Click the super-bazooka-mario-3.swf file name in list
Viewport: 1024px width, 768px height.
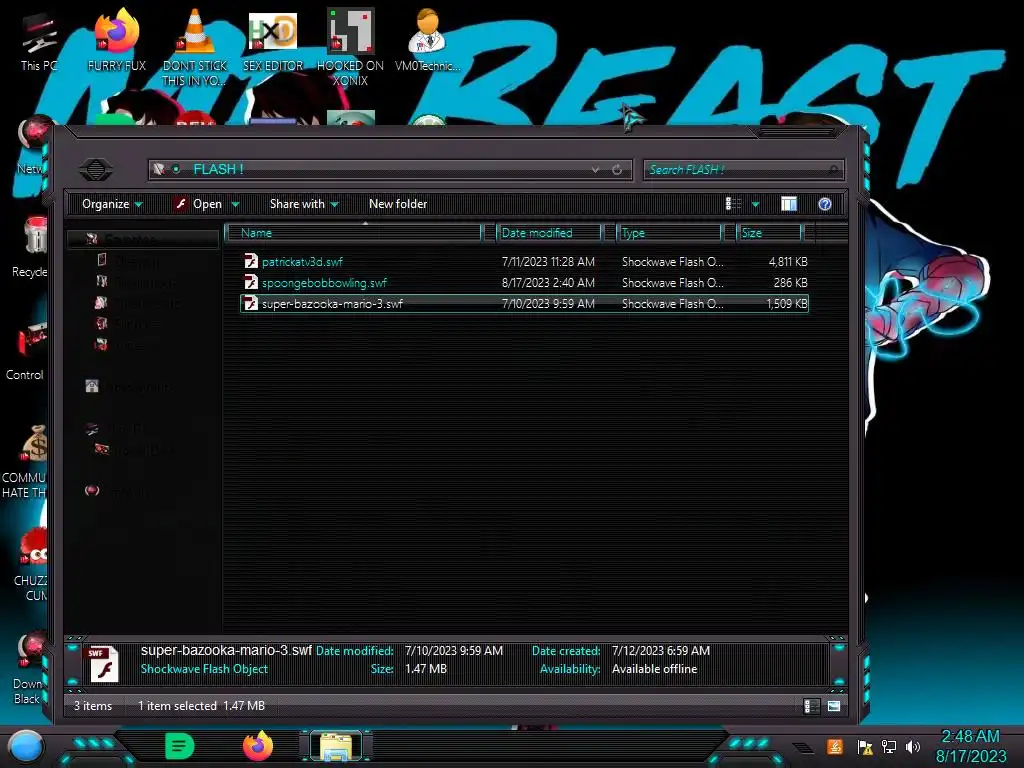point(332,304)
